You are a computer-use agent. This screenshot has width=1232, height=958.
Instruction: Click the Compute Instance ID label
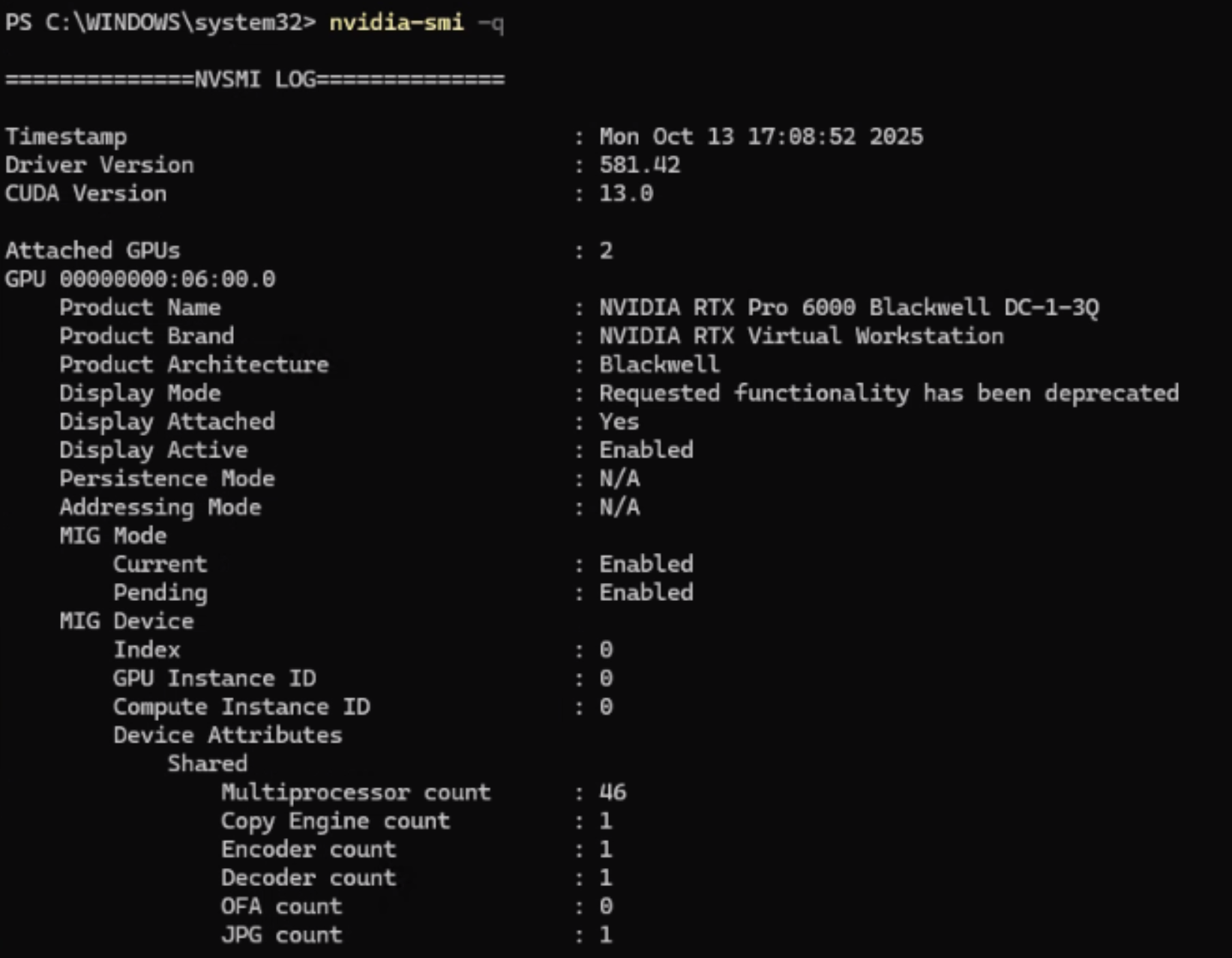241,707
